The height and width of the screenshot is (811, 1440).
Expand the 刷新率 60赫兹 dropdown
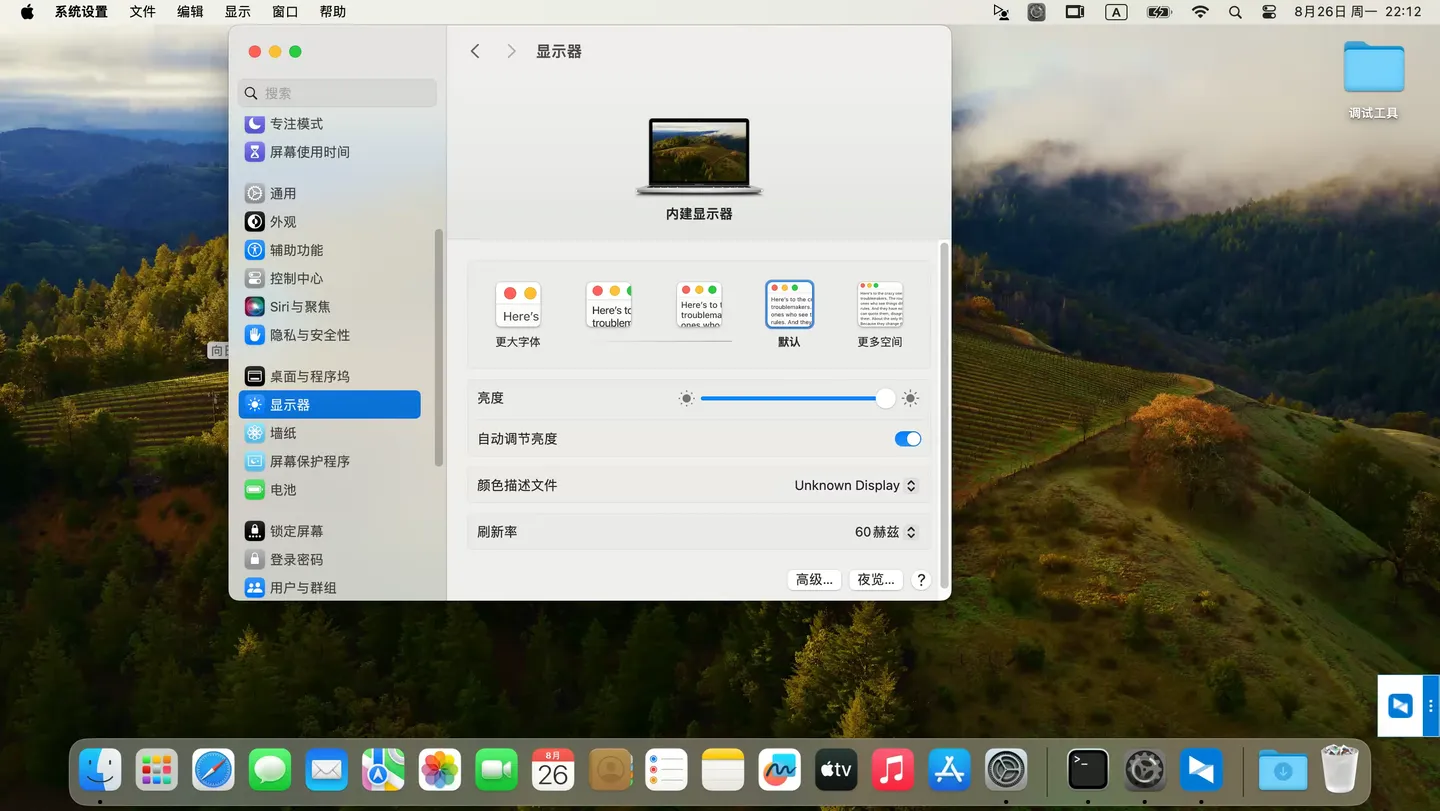[885, 532]
